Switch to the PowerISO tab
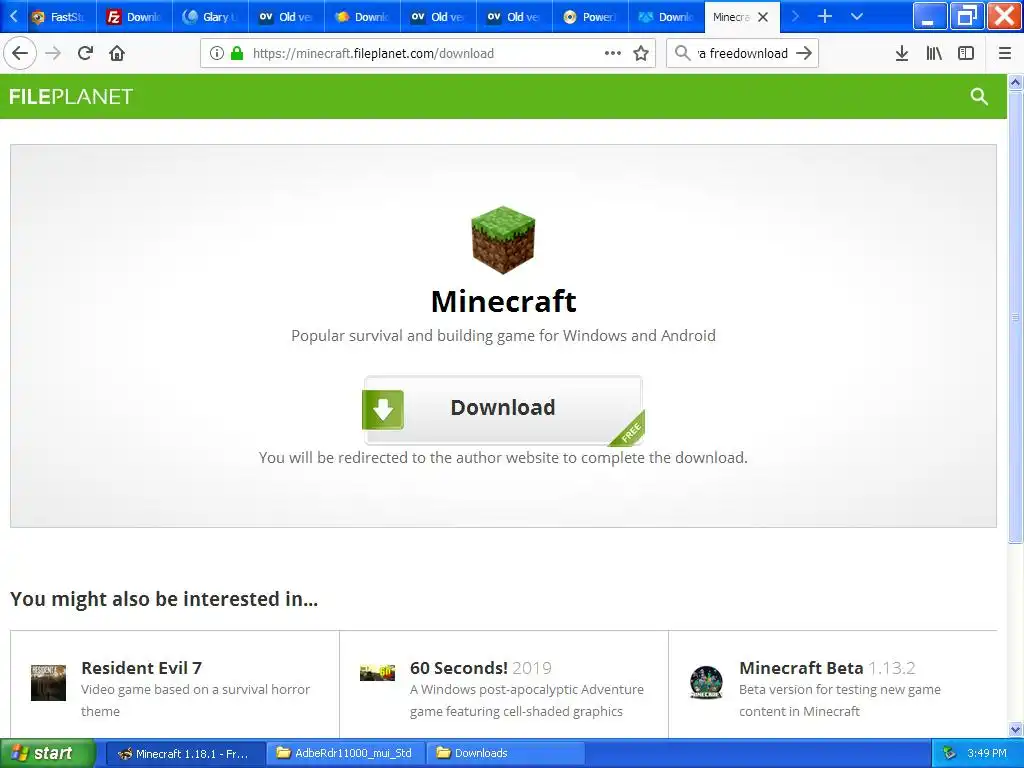 [590, 17]
